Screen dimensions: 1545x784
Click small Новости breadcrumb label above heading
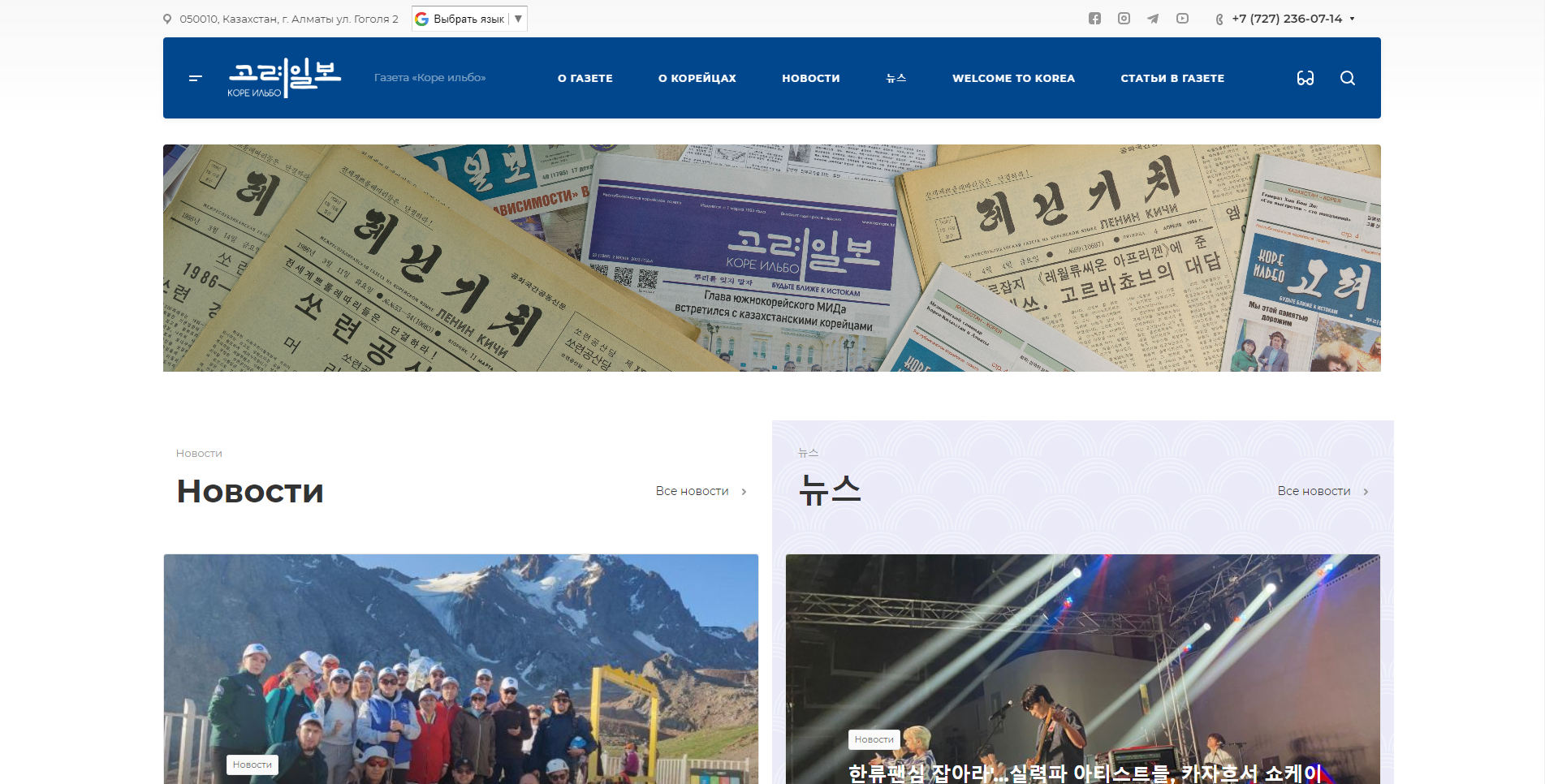coord(199,453)
